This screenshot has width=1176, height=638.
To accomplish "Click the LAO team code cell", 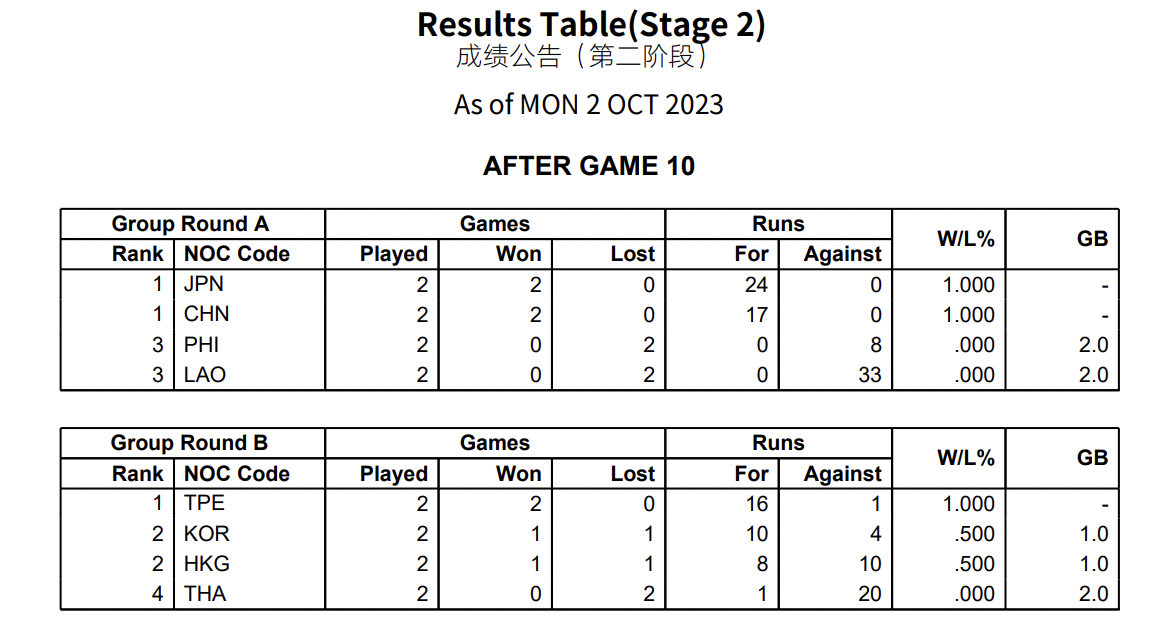I will pyautogui.click(x=205, y=375).
